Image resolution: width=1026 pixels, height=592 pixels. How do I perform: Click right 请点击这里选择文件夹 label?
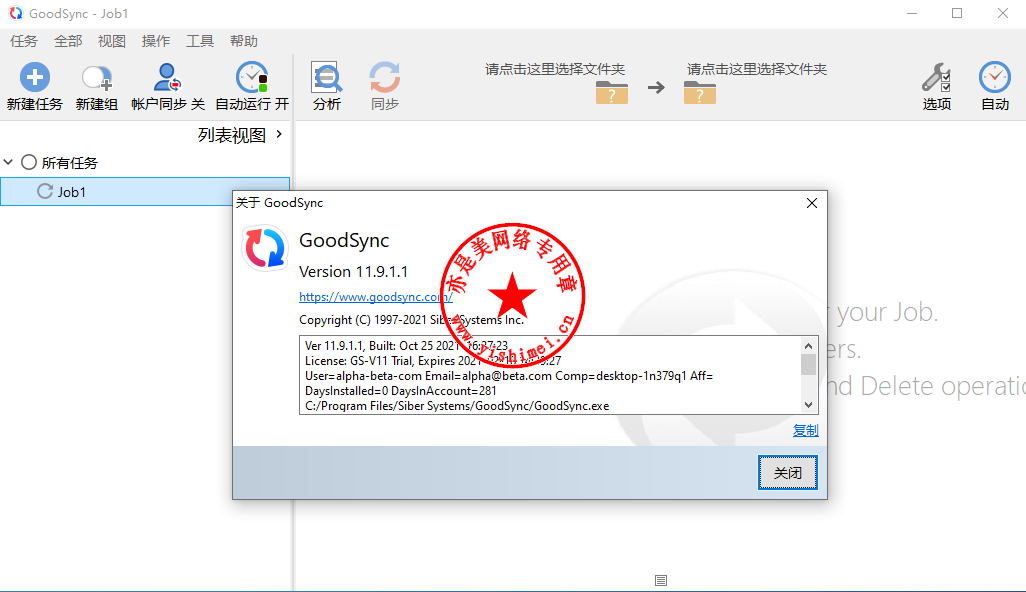[757, 69]
